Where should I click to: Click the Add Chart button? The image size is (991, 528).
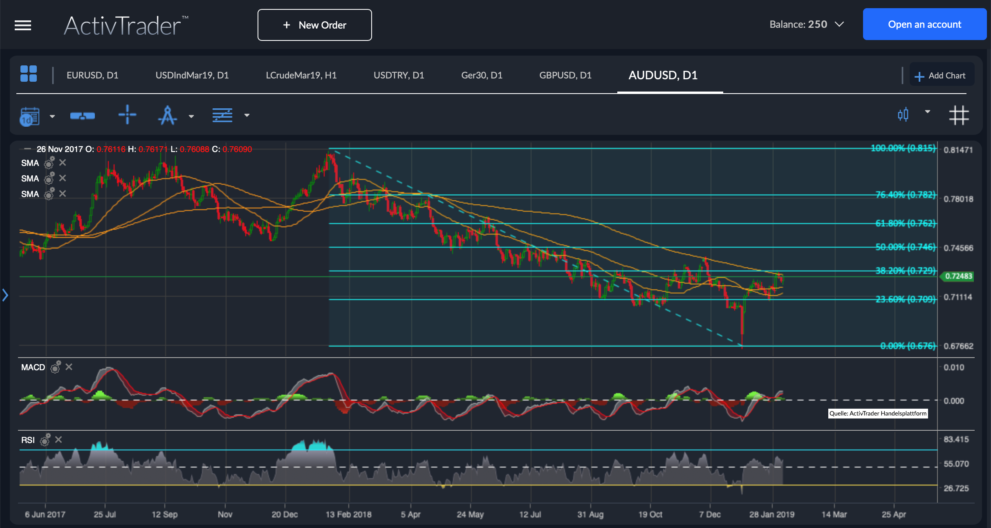pyautogui.click(x=940, y=76)
